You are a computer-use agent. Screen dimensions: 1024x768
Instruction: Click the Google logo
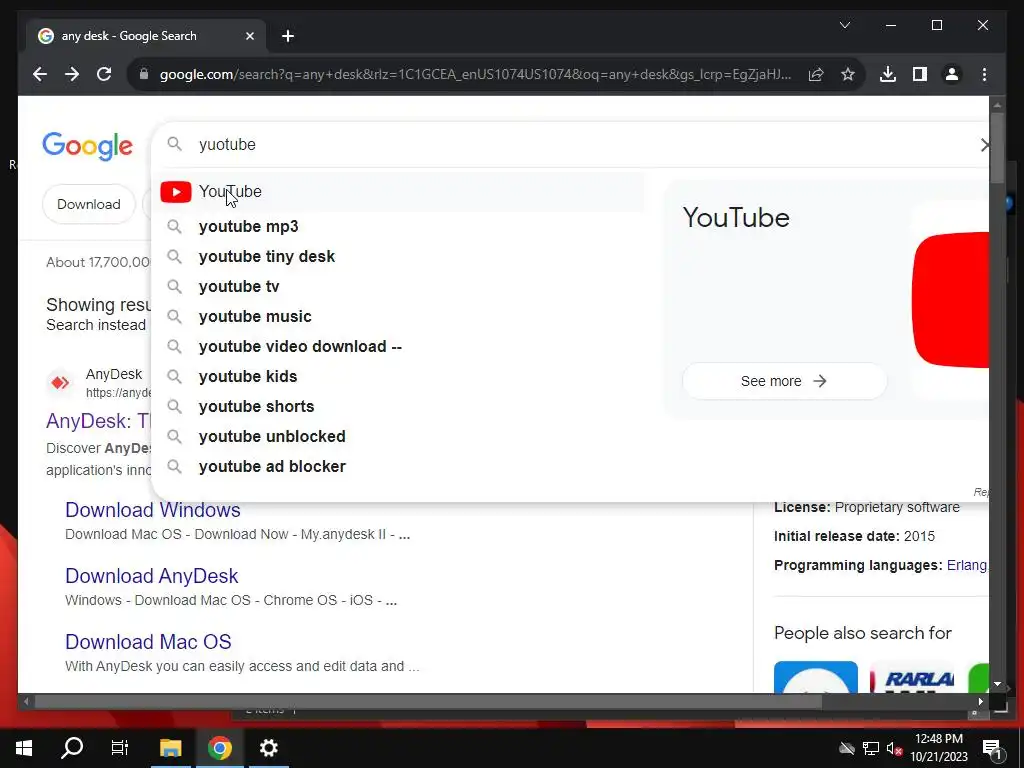click(88, 146)
